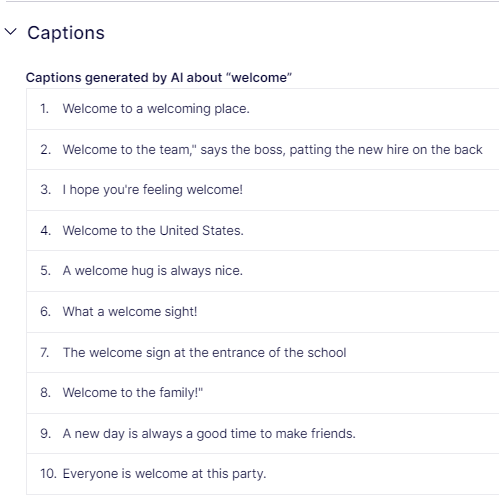
Task: Click list number 9 beside friends caption
Action: point(46,434)
